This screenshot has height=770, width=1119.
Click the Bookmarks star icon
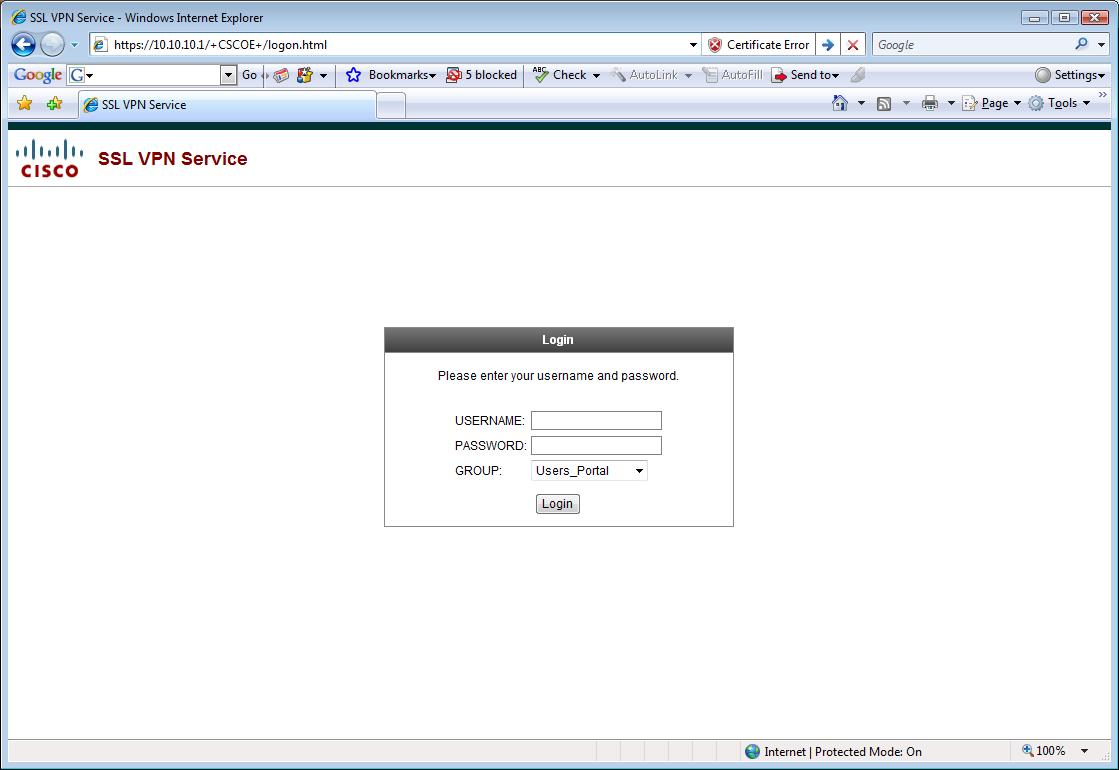click(x=353, y=74)
